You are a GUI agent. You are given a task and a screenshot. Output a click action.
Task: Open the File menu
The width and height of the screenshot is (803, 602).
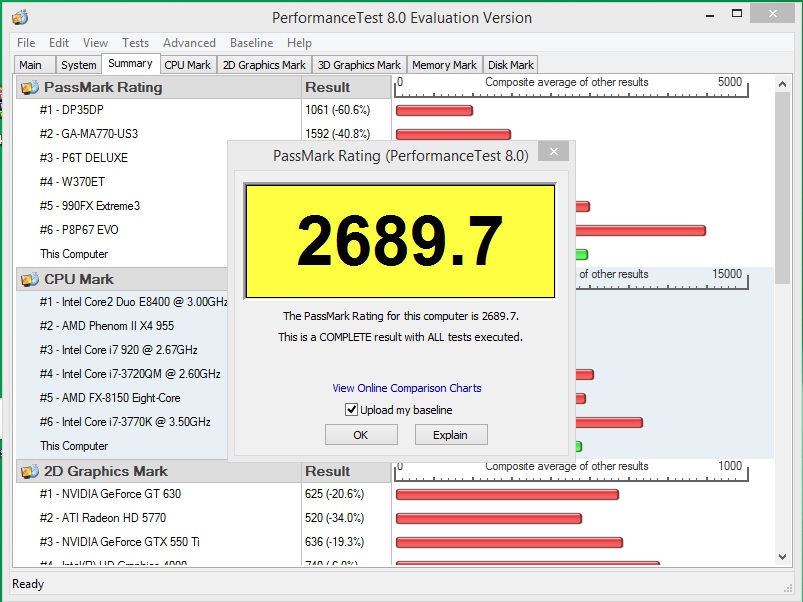pyautogui.click(x=26, y=43)
